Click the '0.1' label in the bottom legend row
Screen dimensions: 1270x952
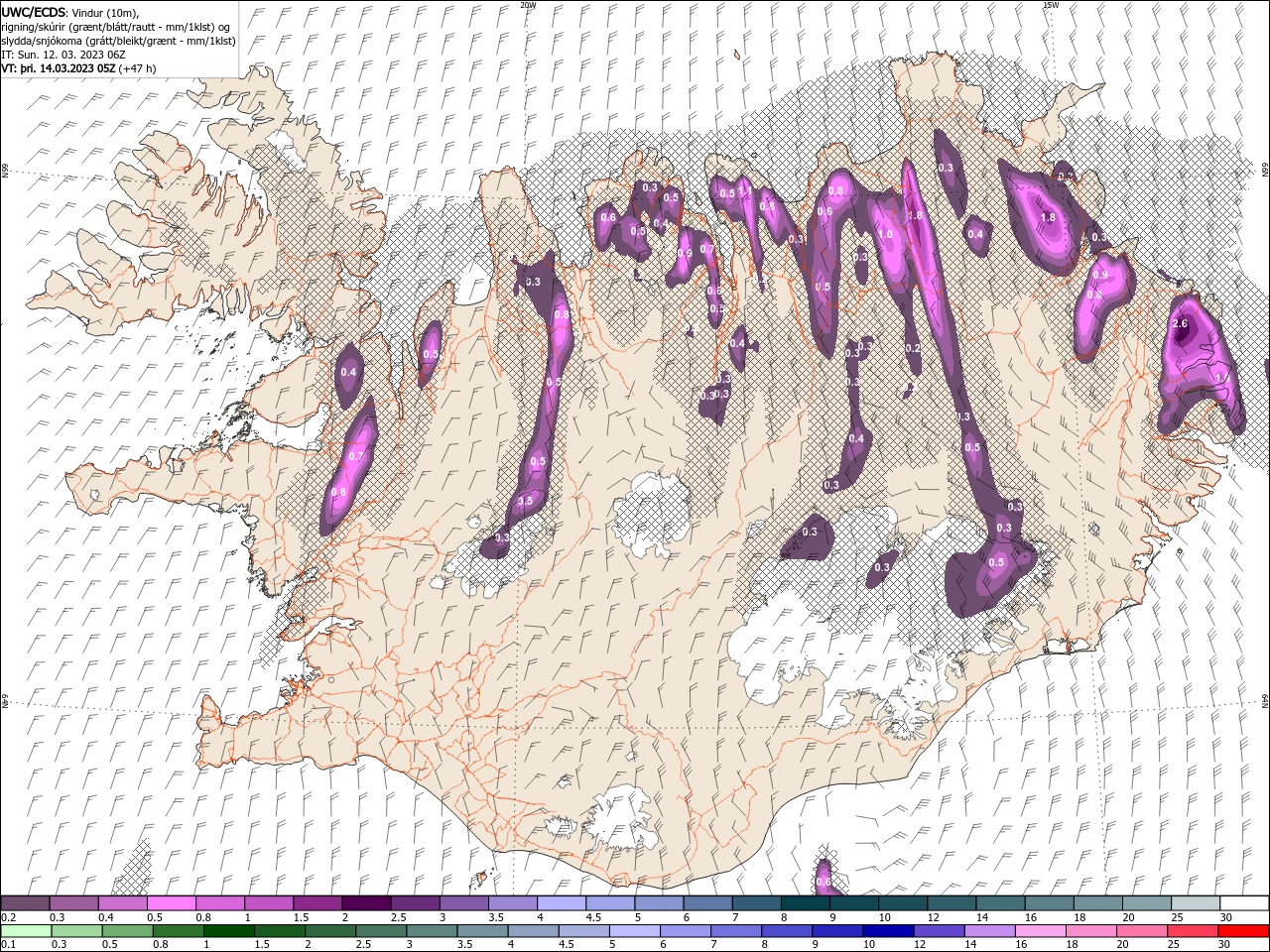pos(9,945)
